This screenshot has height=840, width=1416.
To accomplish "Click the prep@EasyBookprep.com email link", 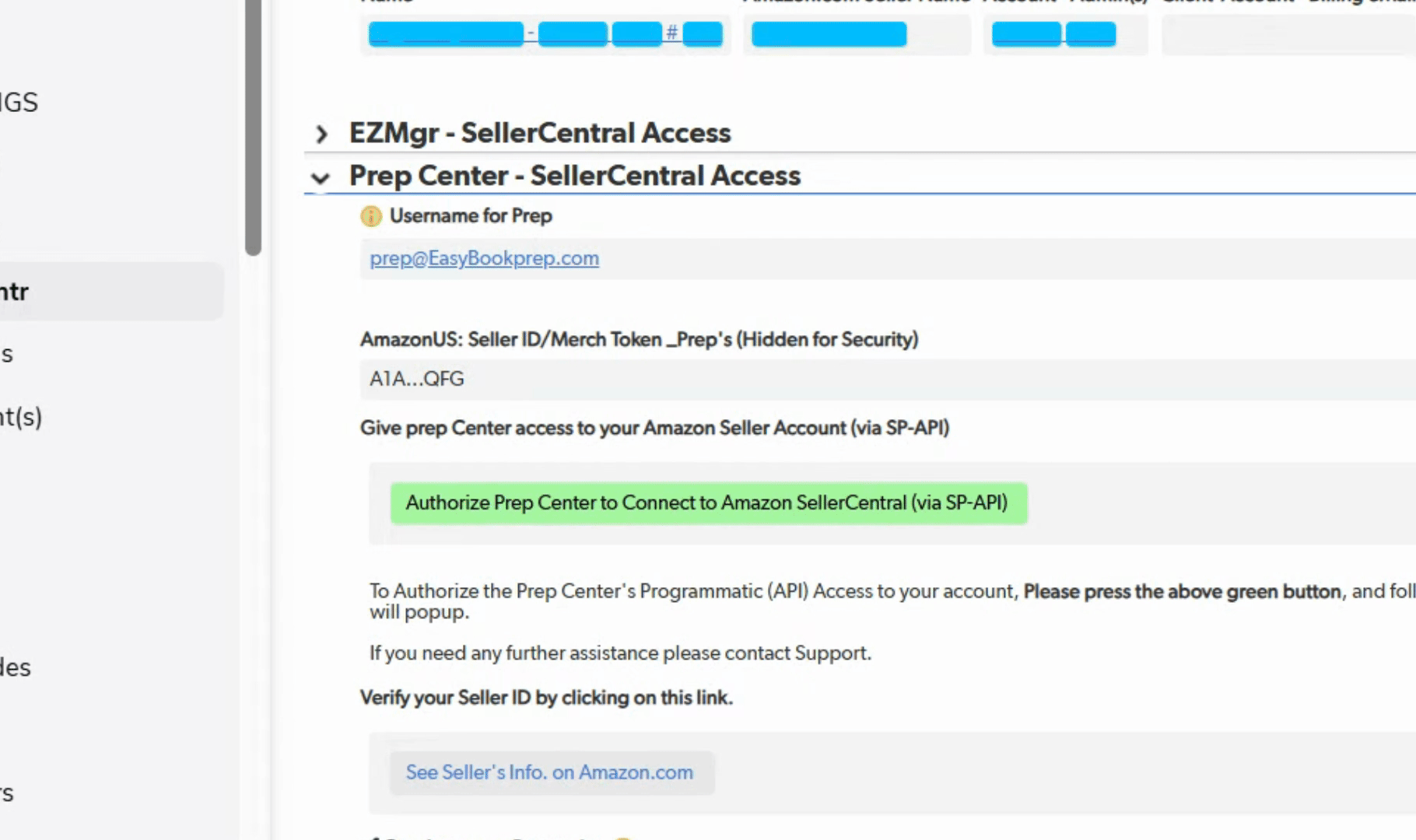I will [484, 258].
